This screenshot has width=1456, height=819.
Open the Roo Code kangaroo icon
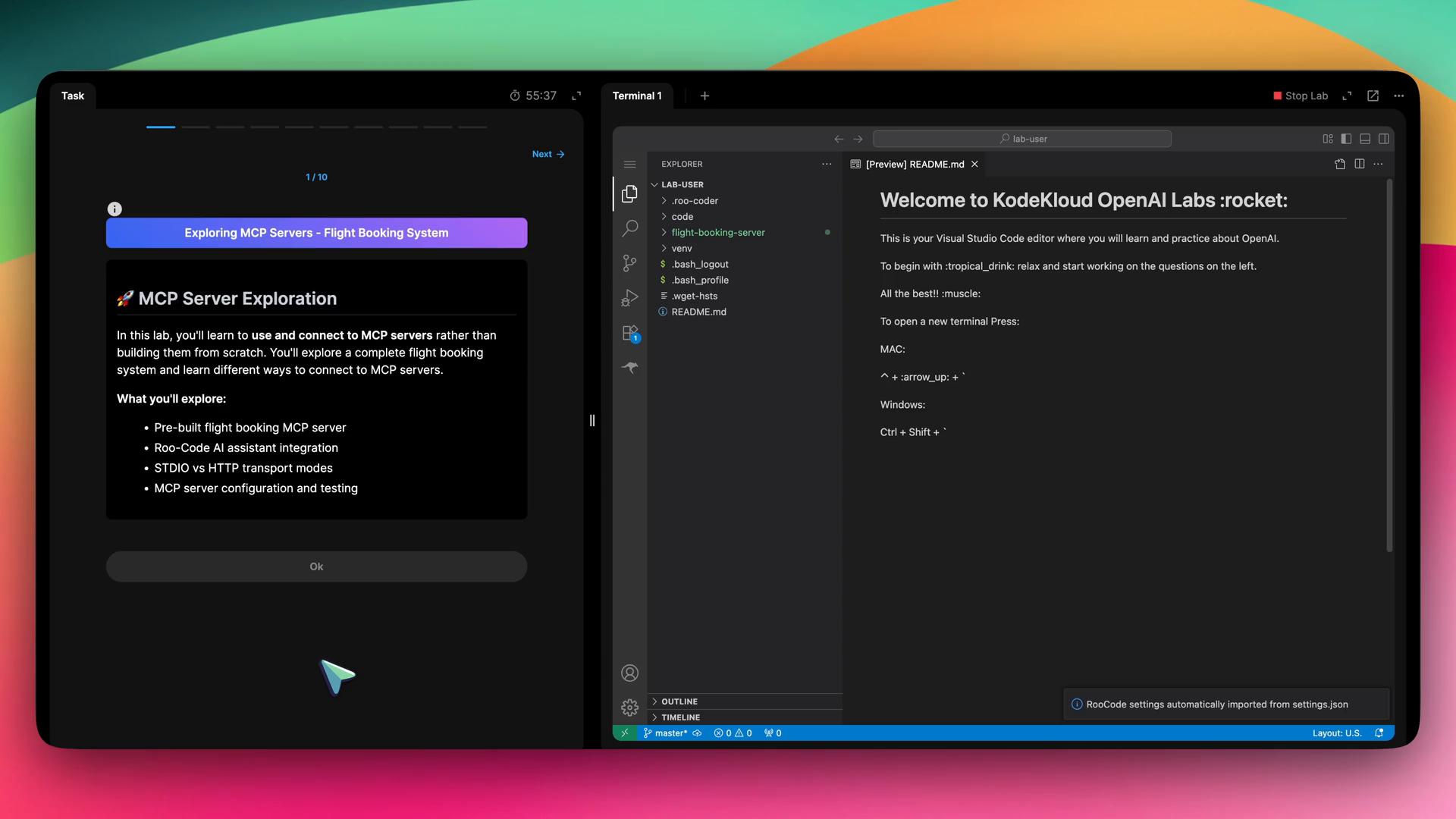coord(629,368)
